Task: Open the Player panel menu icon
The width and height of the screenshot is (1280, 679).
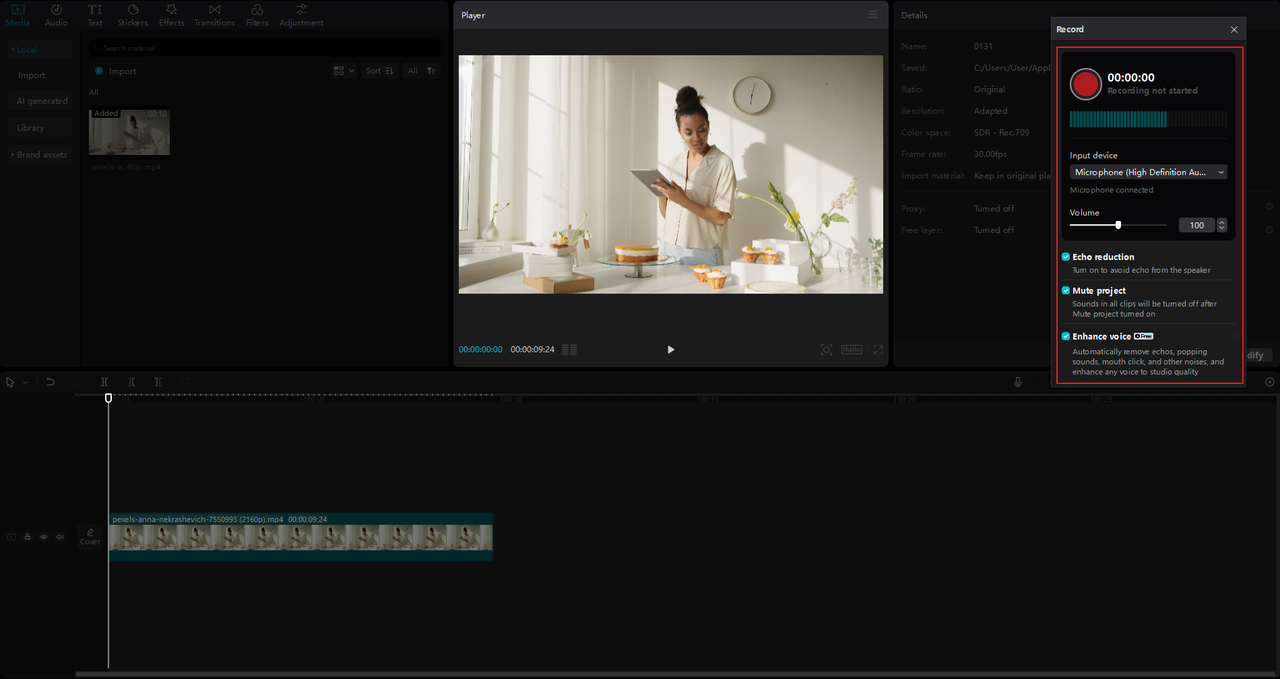Action: 873,15
